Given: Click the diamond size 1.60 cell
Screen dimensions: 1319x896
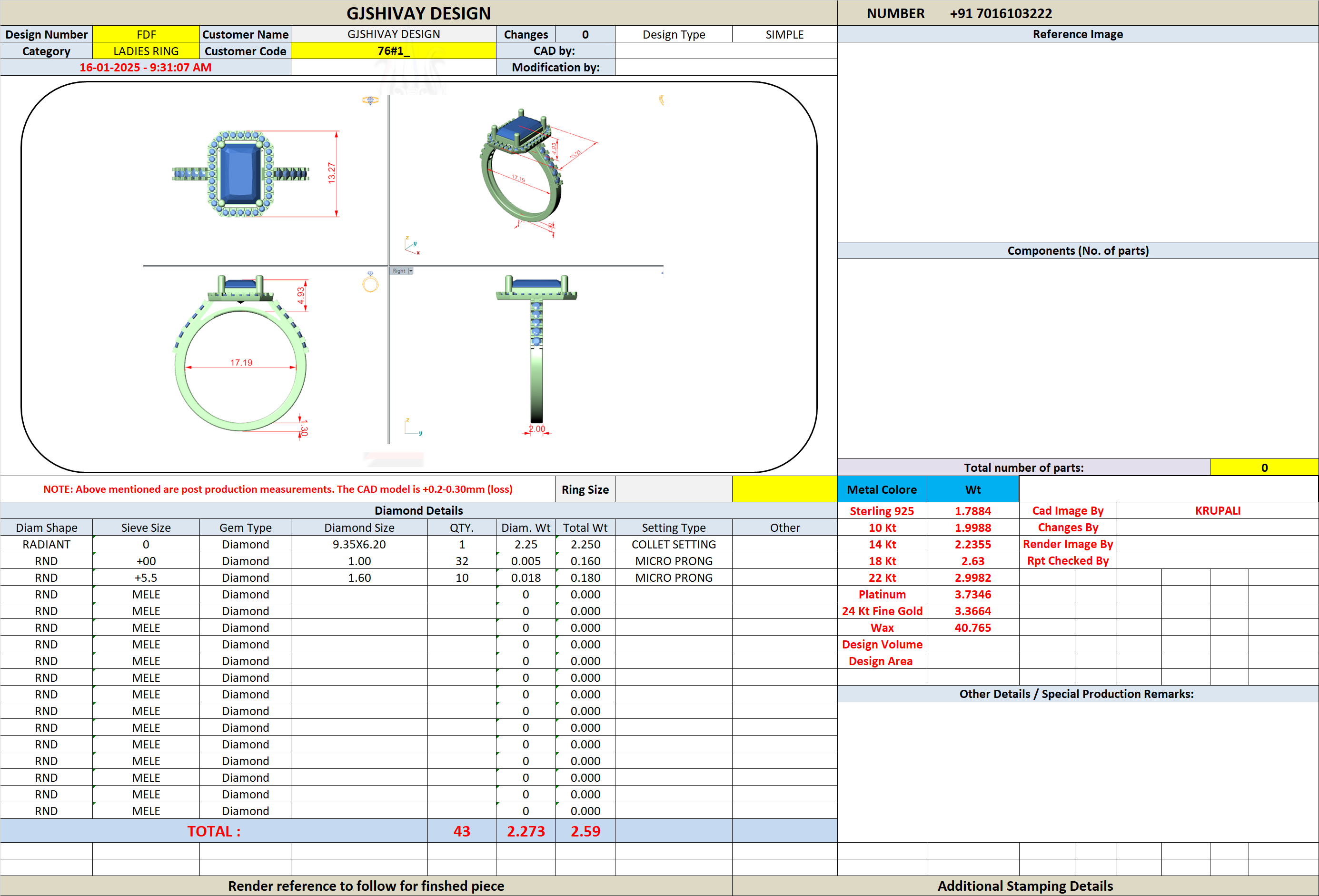Looking at the screenshot, I should [359, 577].
